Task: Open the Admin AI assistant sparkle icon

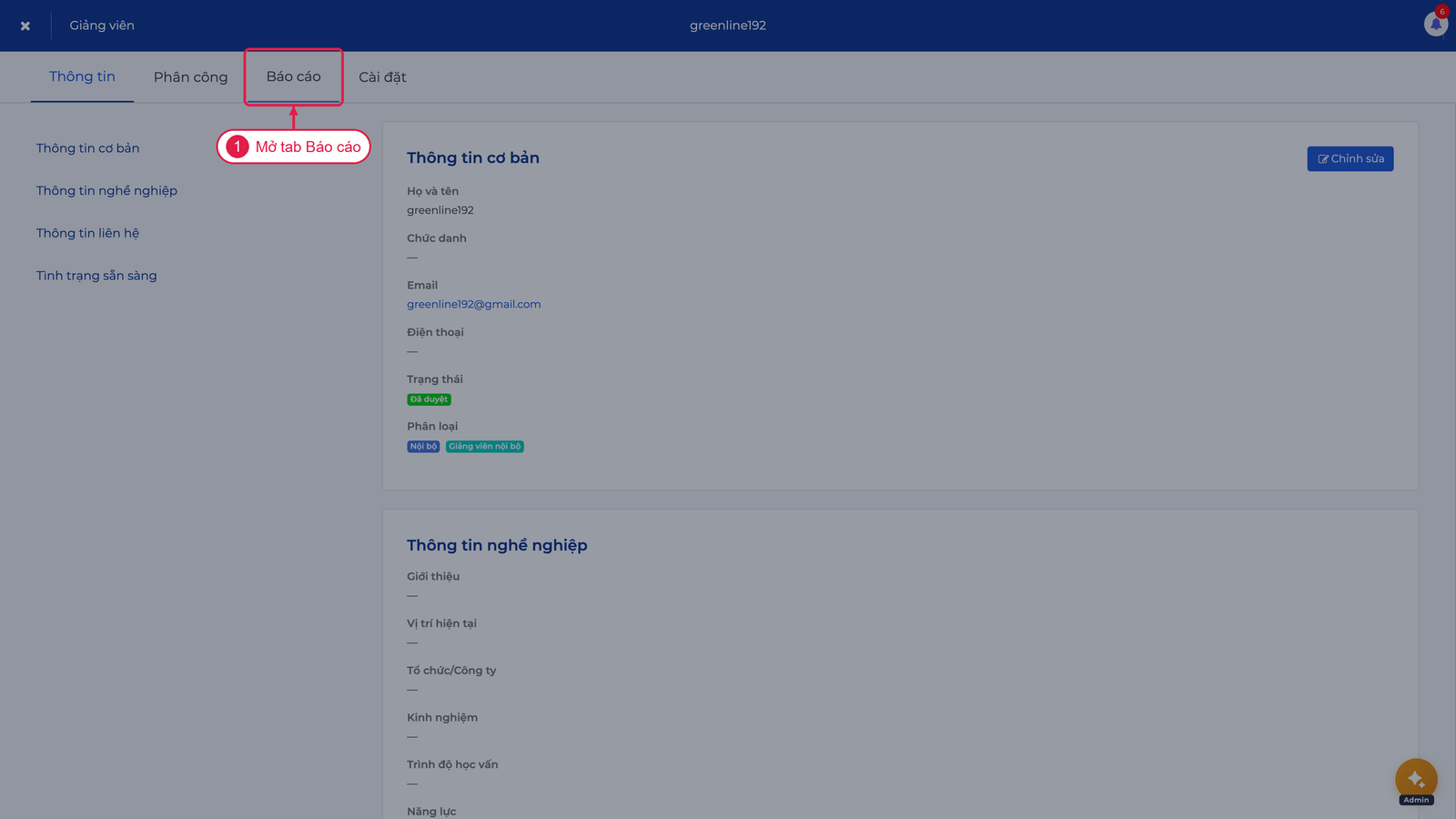Action: coord(1416,779)
